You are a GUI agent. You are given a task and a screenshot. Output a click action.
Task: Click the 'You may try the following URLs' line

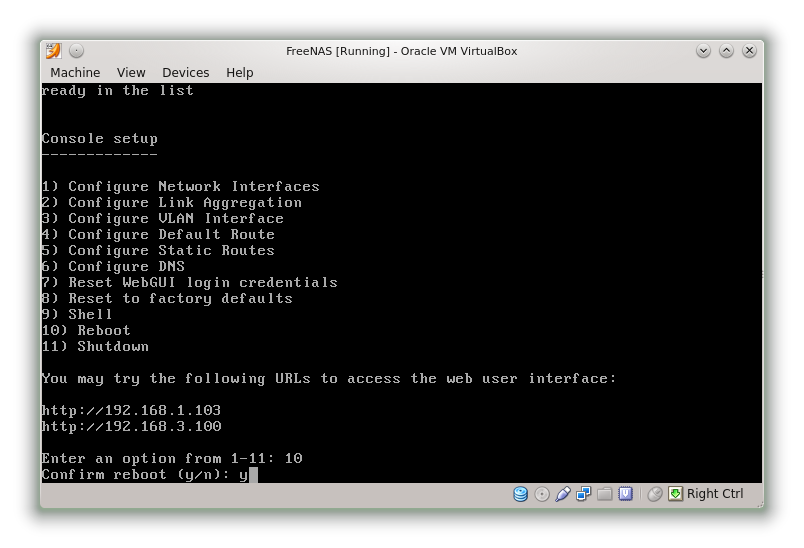(x=329, y=378)
